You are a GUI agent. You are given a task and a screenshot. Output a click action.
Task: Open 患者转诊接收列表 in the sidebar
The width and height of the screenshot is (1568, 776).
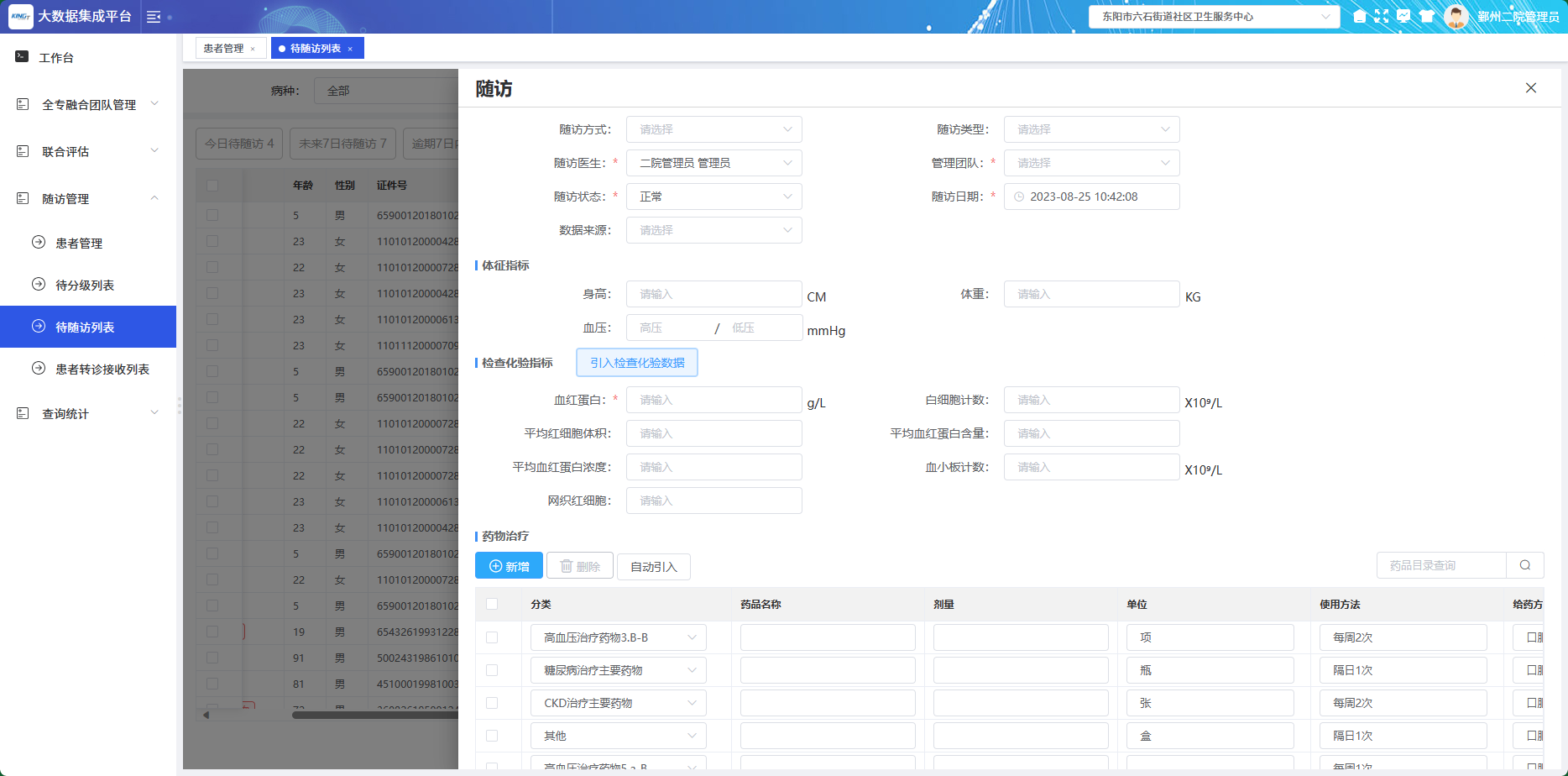[88, 369]
